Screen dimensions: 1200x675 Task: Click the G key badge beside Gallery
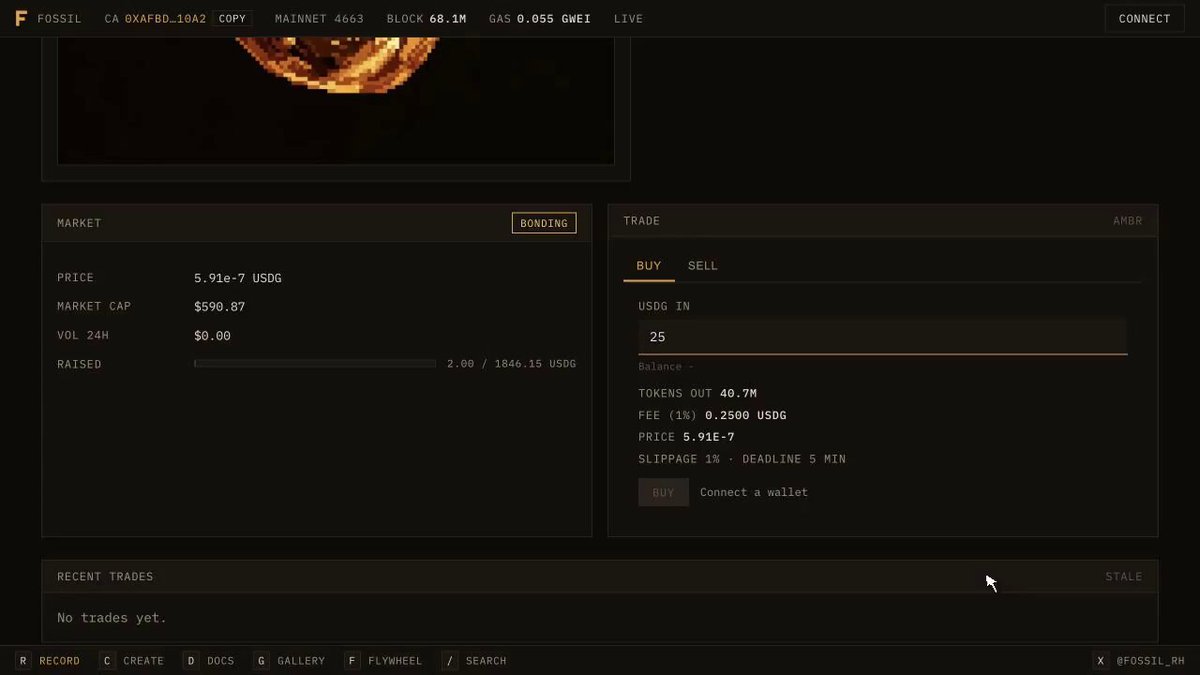point(261,661)
